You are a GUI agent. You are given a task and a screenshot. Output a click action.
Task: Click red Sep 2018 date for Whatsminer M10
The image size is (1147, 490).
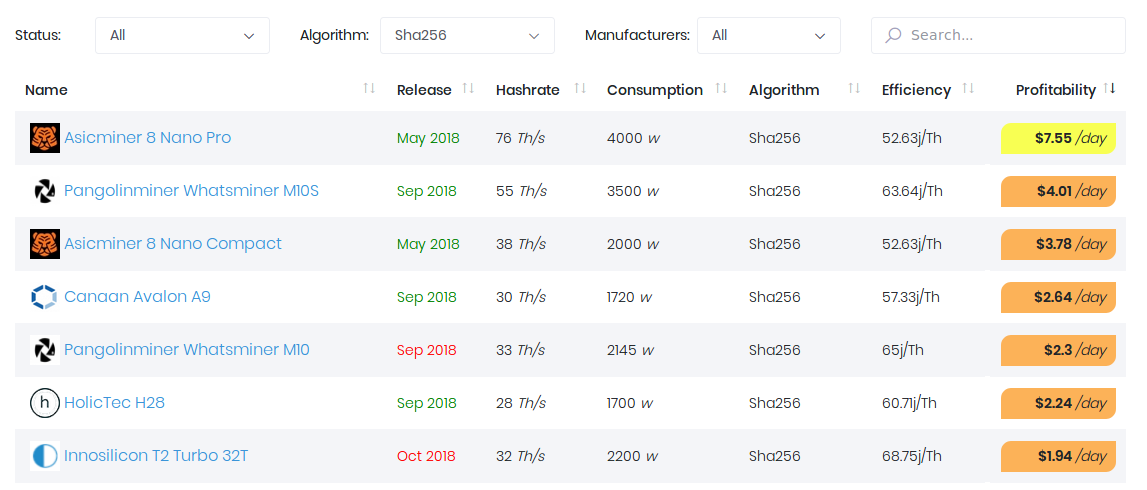pyautogui.click(x=426, y=350)
